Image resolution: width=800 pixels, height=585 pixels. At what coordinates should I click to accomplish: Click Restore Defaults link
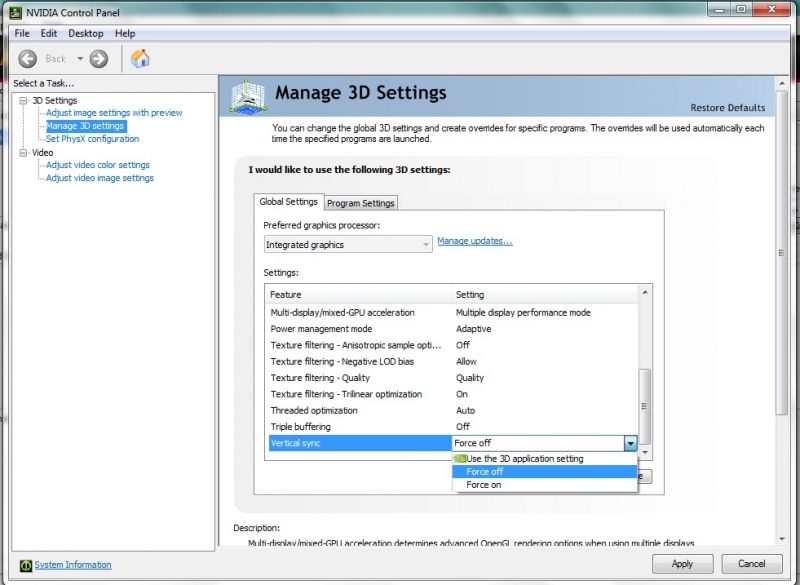[x=727, y=108]
